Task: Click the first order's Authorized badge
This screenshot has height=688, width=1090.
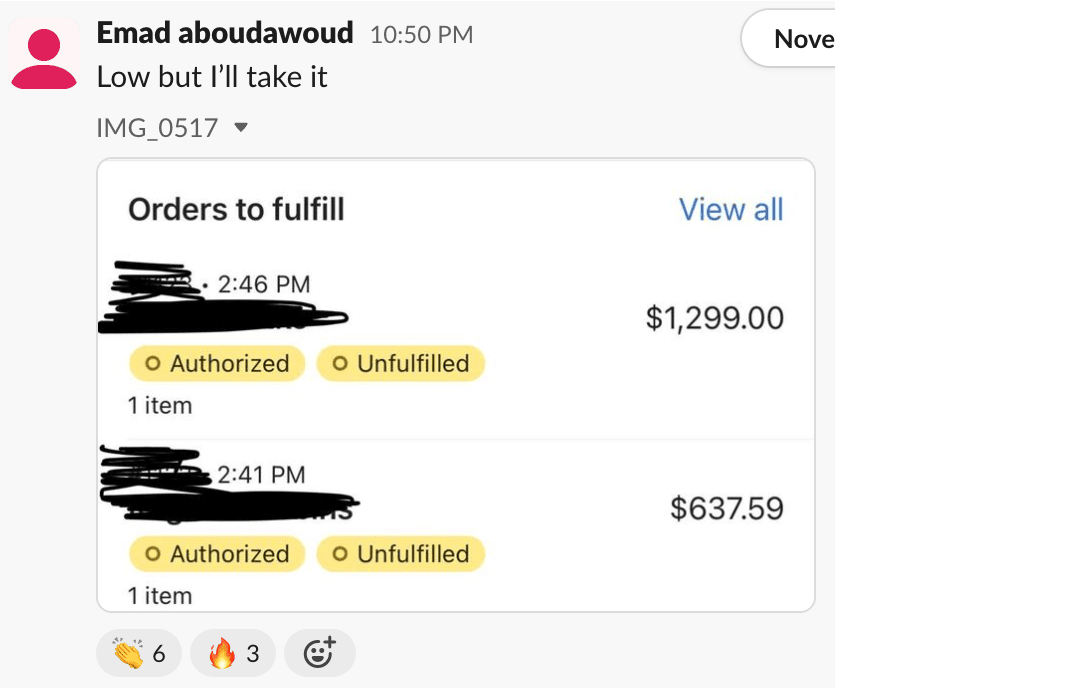Action: pos(218,364)
